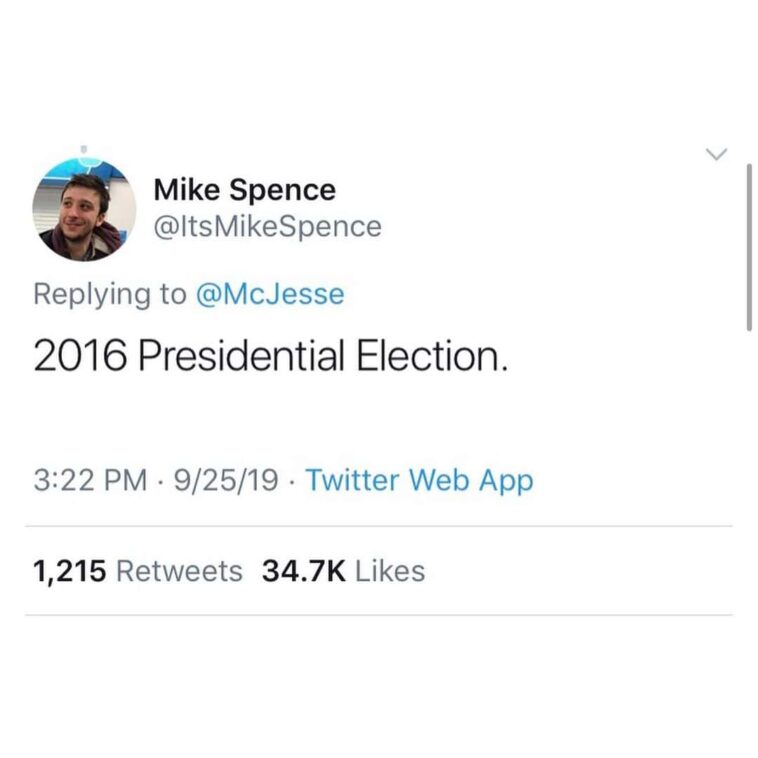
Task: Click the Twitter Web App source link
Action: [420, 480]
